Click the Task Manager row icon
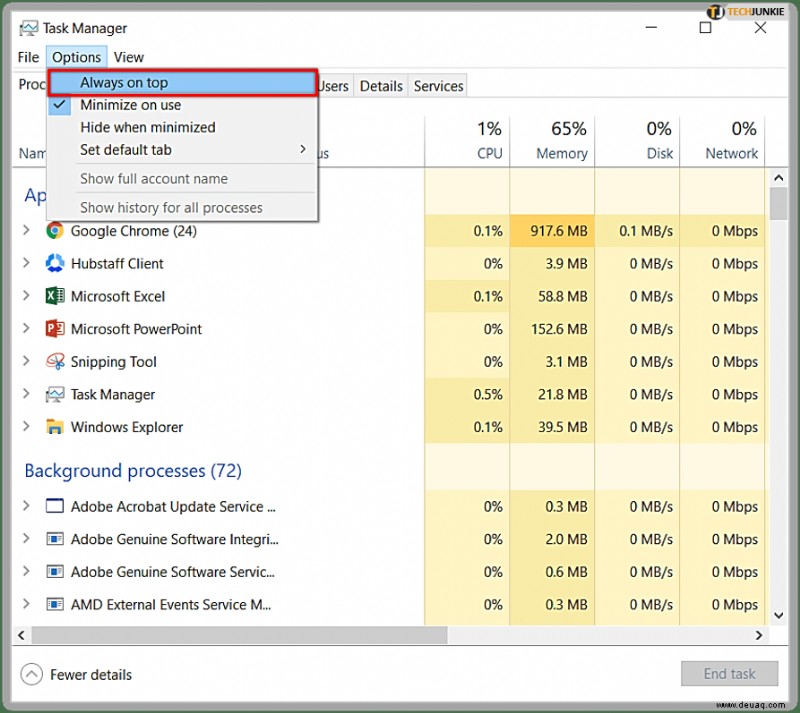This screenshot has width=800, height=713. click(55, 394)
